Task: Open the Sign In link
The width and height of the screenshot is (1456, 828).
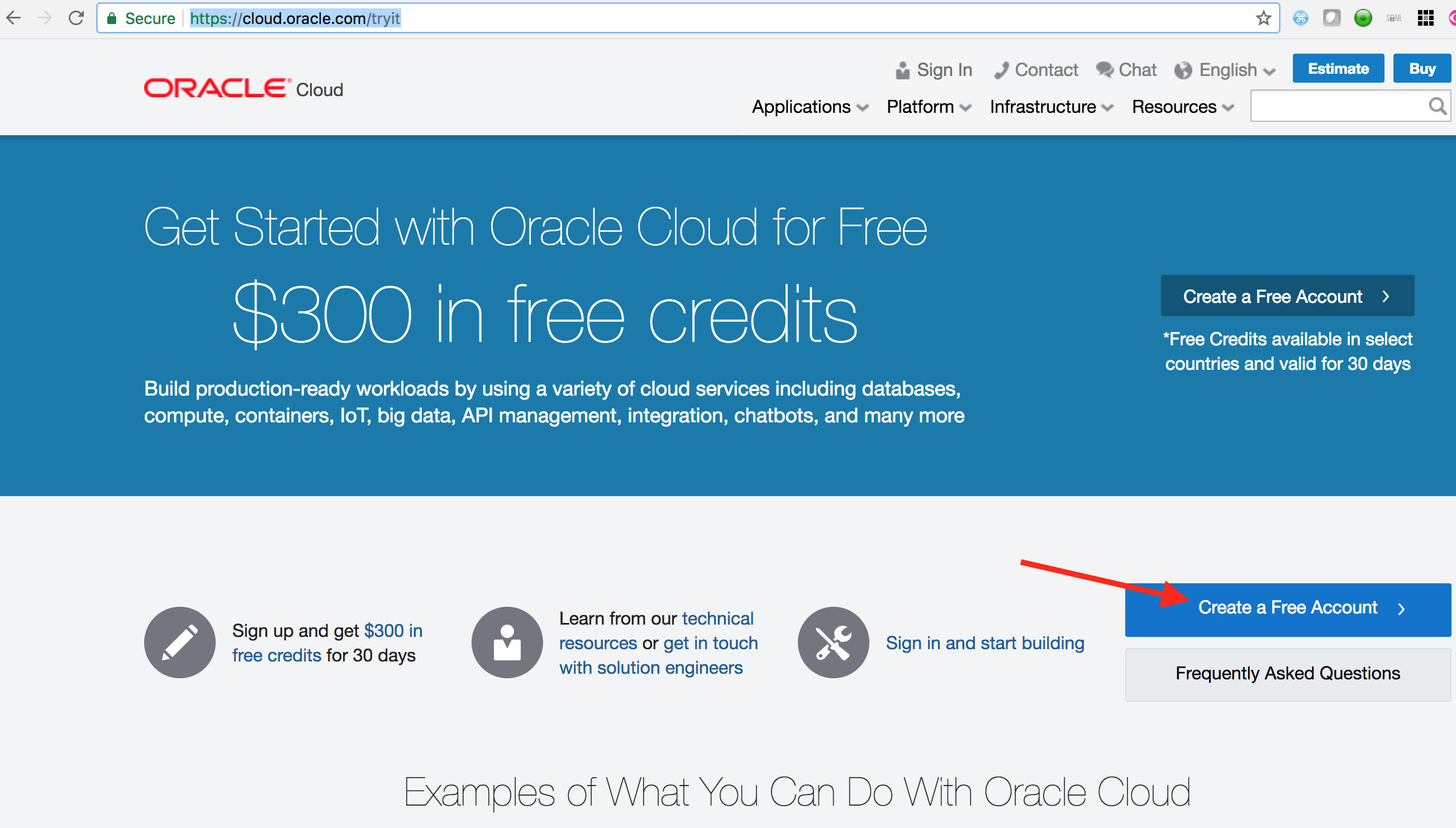Action: 944,70
